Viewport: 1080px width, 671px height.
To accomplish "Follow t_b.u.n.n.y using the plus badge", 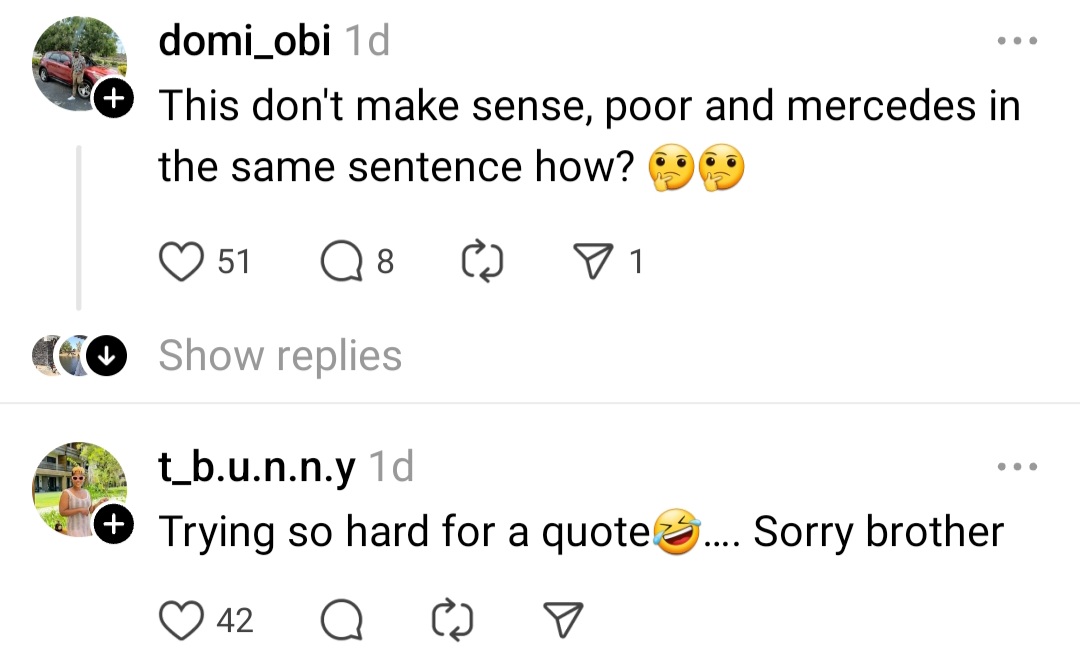I will 114,524.
